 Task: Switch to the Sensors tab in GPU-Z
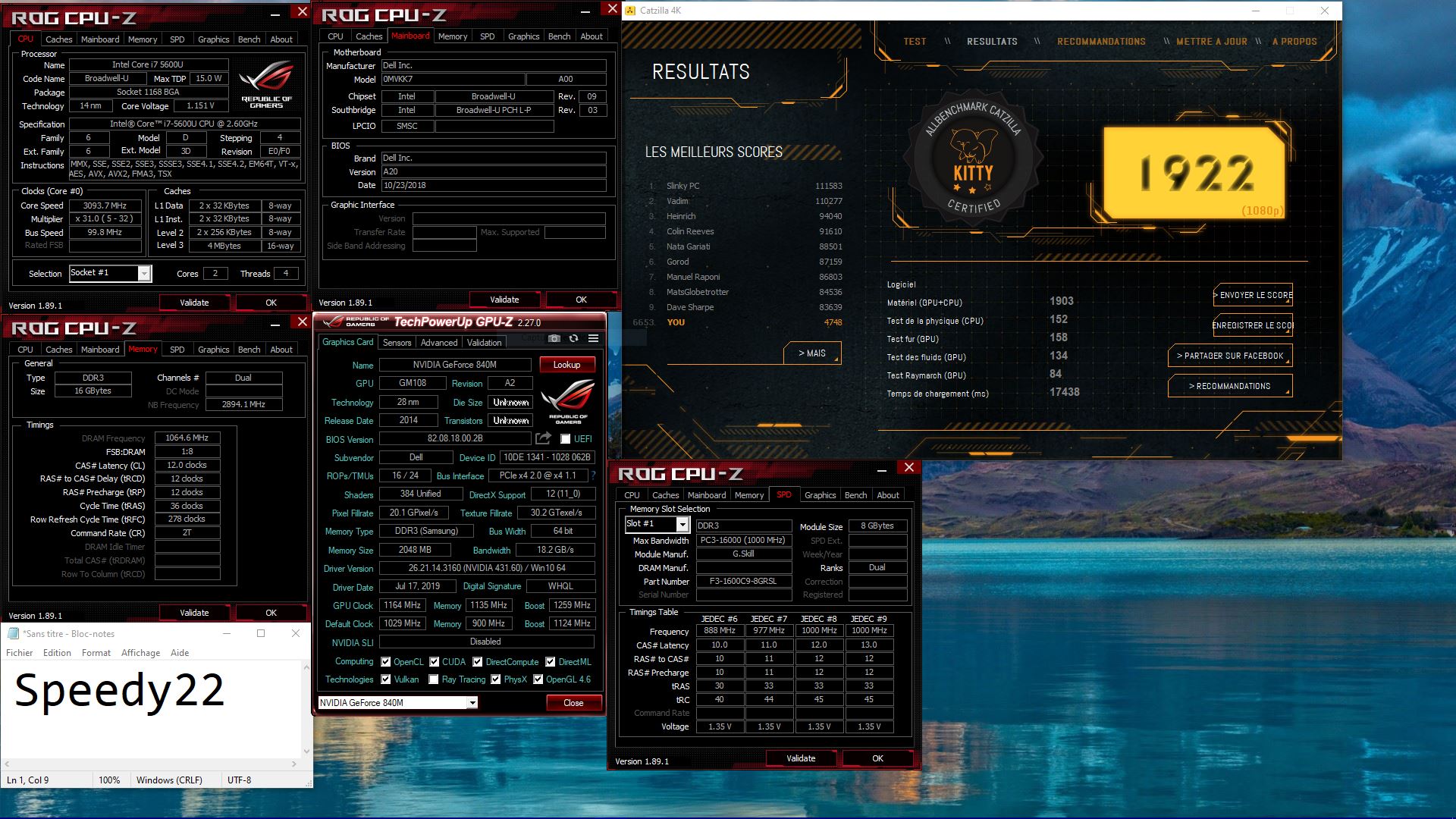coord(397,343)
